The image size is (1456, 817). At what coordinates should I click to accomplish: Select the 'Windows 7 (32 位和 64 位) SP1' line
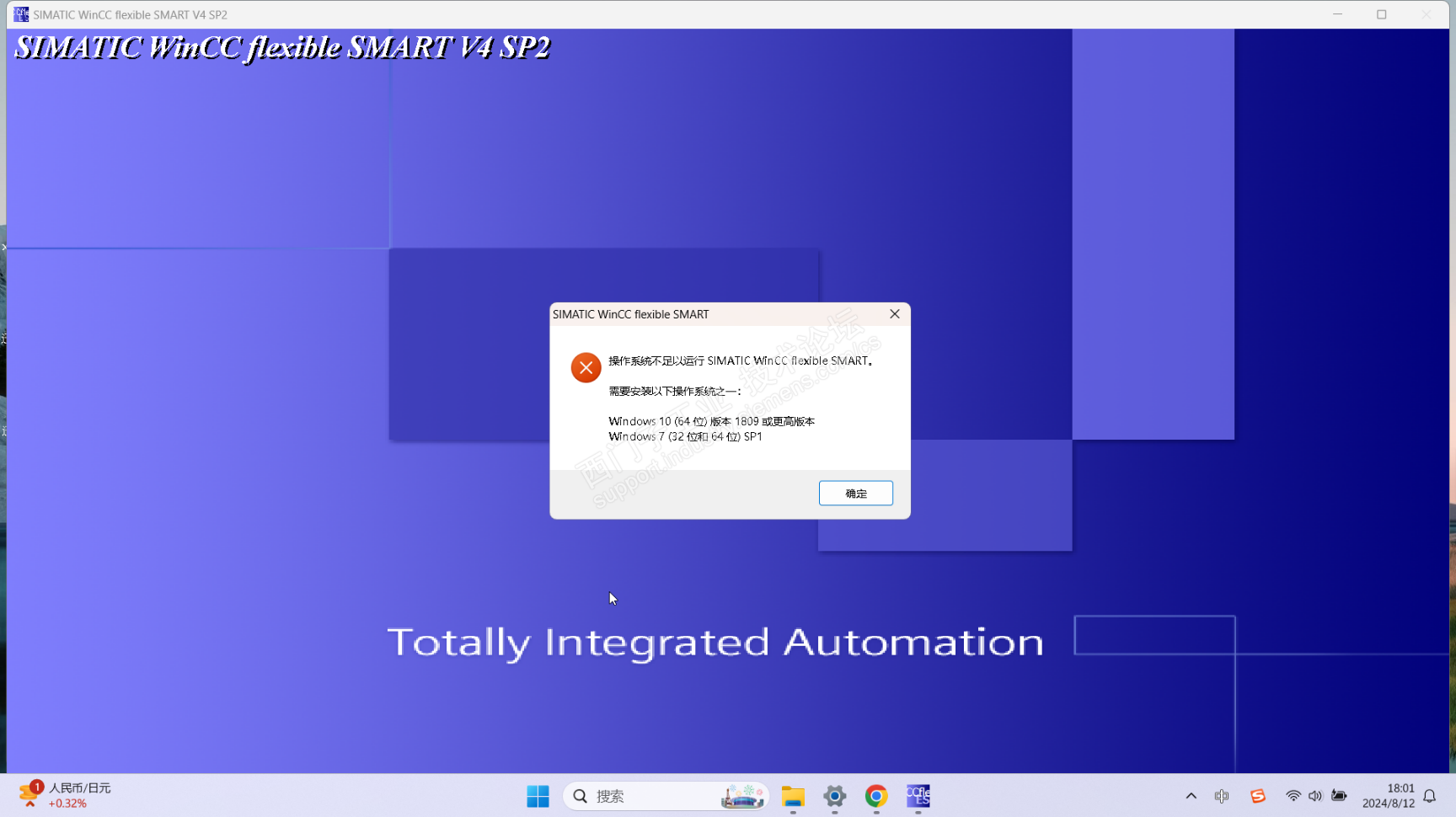point(685,436)
